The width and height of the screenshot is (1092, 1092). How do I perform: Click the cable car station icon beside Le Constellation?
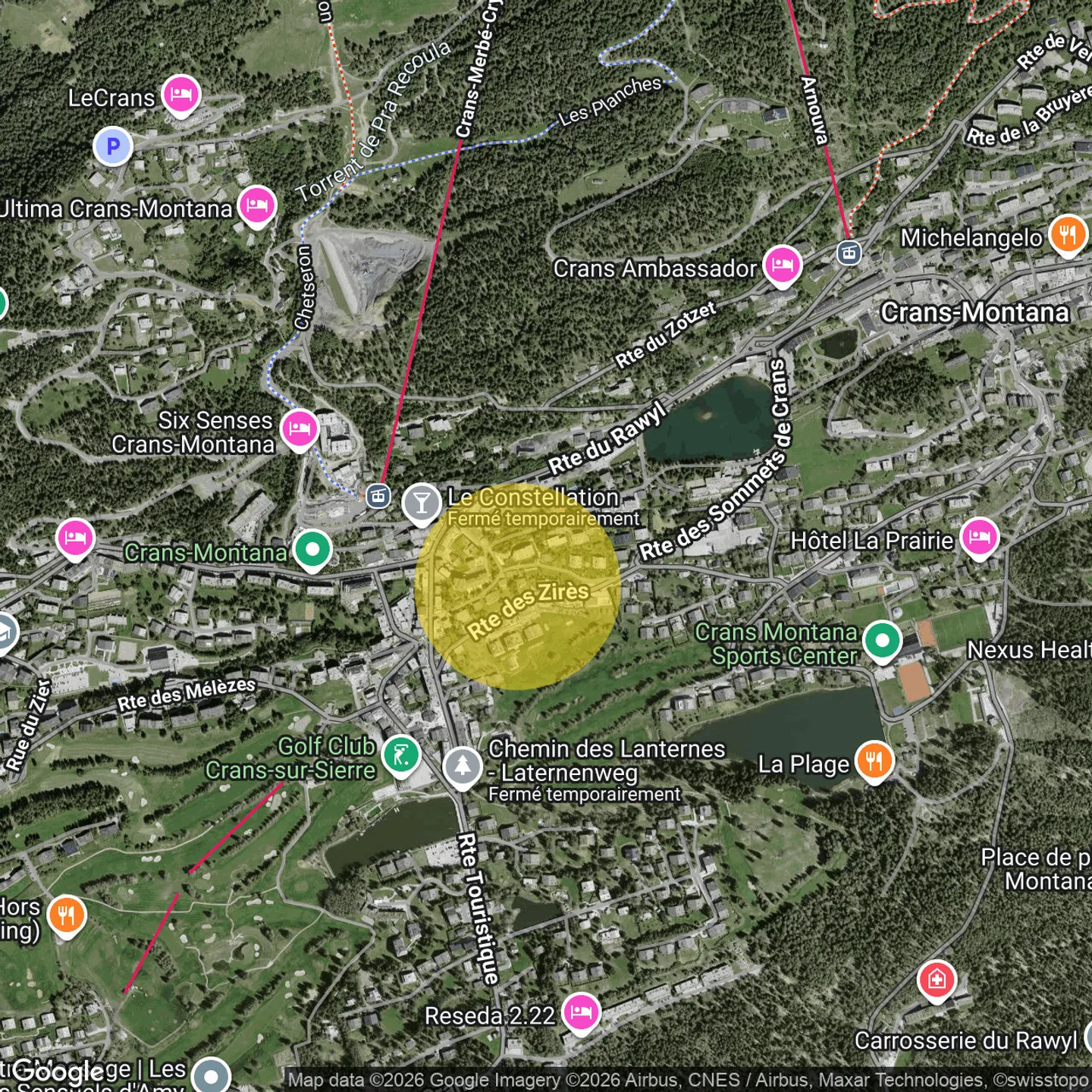(x=378, y=497)
